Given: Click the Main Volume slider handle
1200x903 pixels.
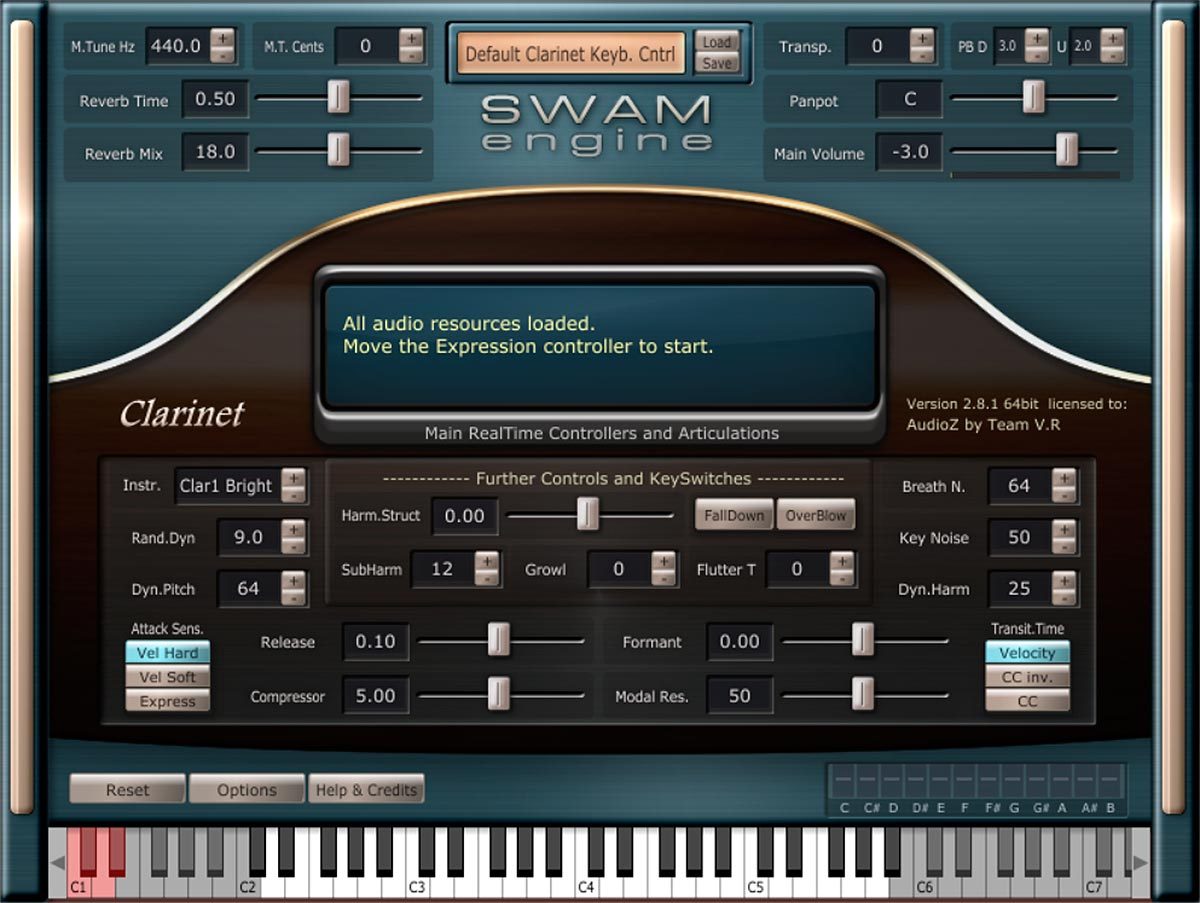Looking at the screenshot, I should coord(1067,150).
